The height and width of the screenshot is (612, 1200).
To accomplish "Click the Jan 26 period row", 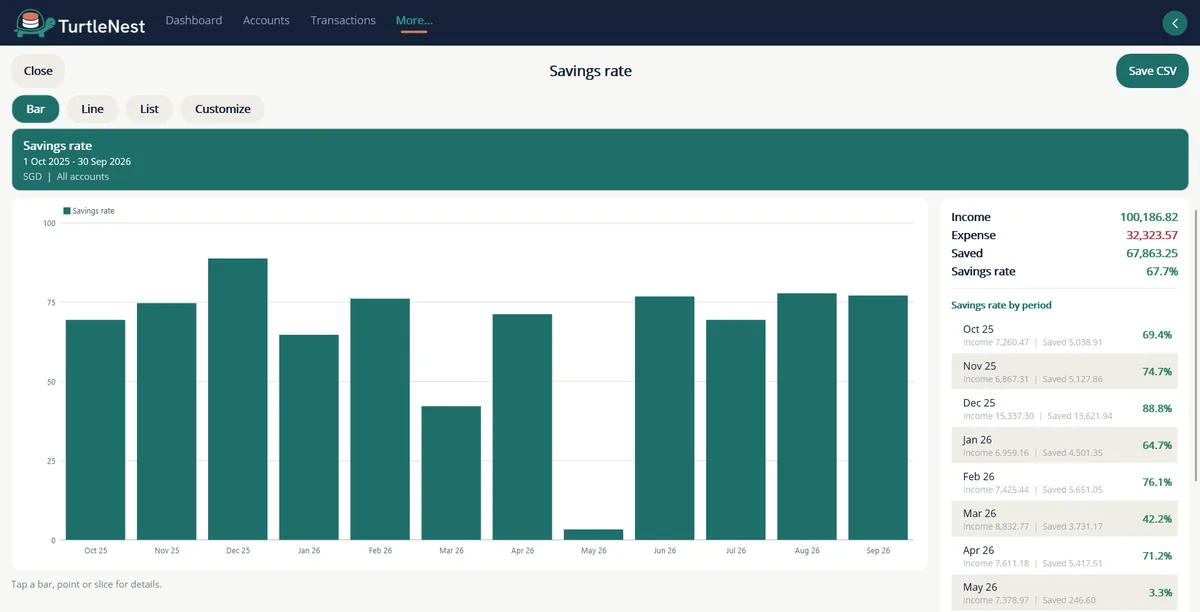I will 1065,446.
